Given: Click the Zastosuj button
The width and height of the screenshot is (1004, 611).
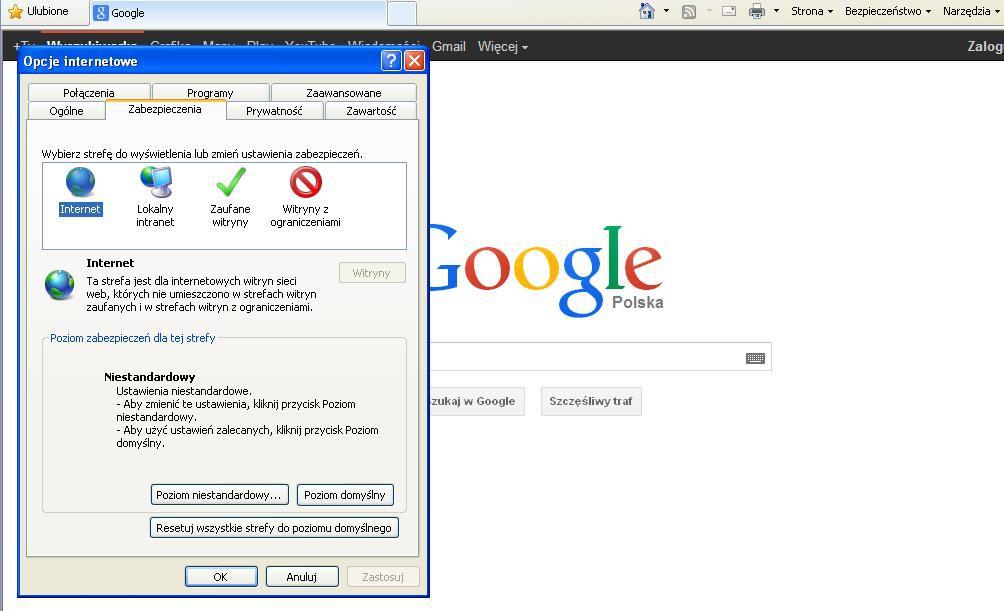Looking at the screenshot, I should 383,576.
